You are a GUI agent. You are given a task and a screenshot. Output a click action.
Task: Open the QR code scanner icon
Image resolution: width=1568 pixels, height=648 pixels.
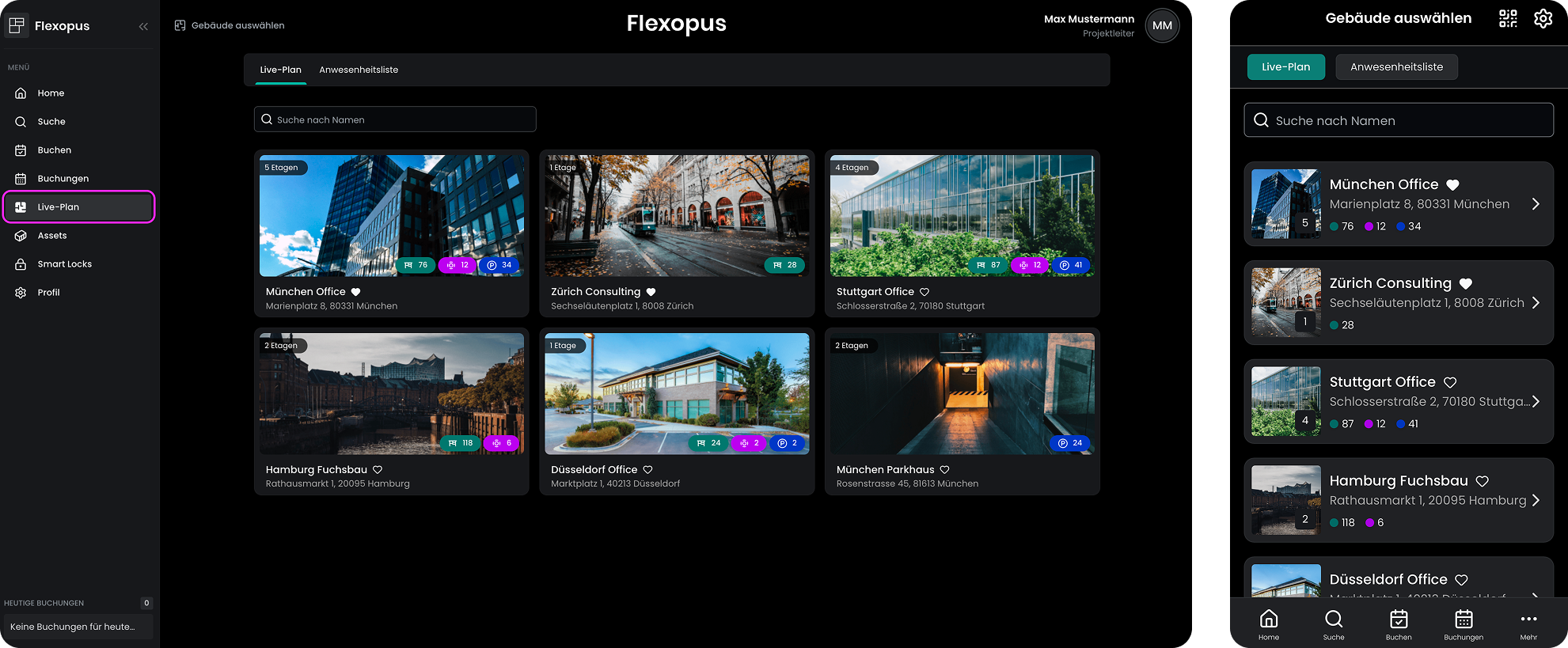1508,19
